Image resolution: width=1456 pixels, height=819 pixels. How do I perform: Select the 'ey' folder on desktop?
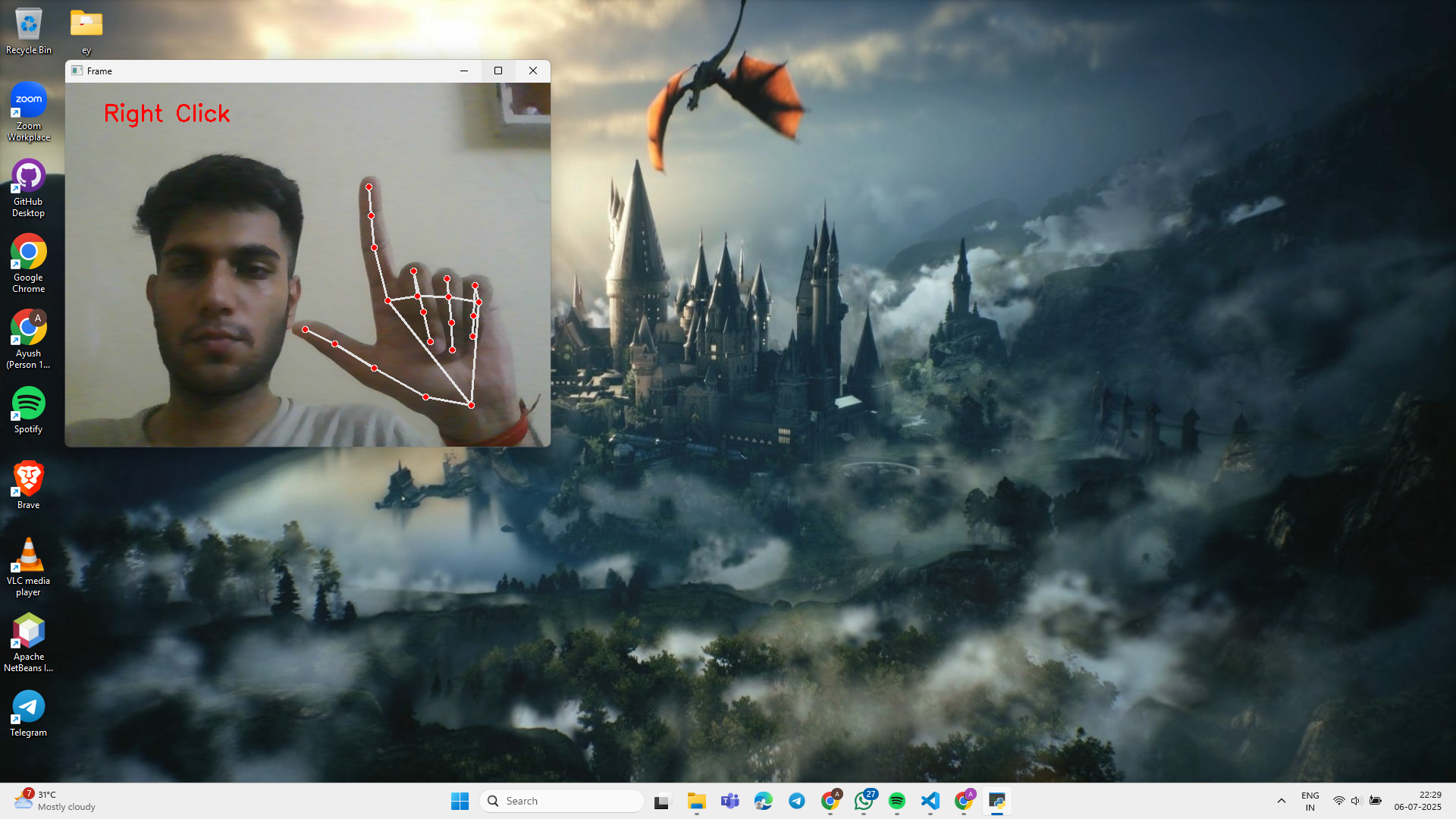point(86,32)
